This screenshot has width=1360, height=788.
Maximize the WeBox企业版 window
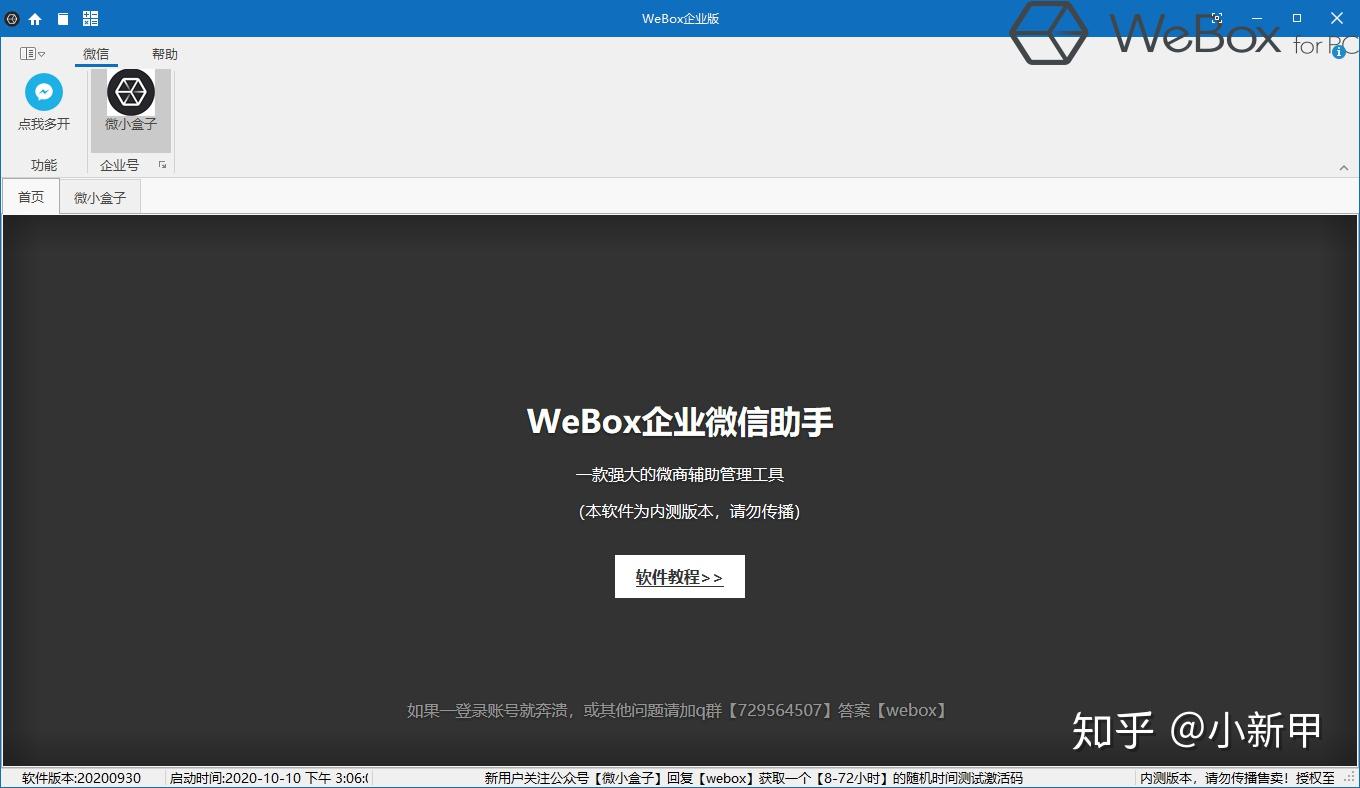click(1297, 18)
